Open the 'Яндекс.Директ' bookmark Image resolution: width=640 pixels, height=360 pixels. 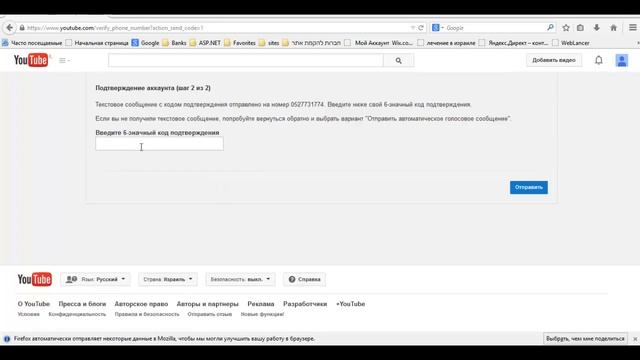tap(513, 43)
